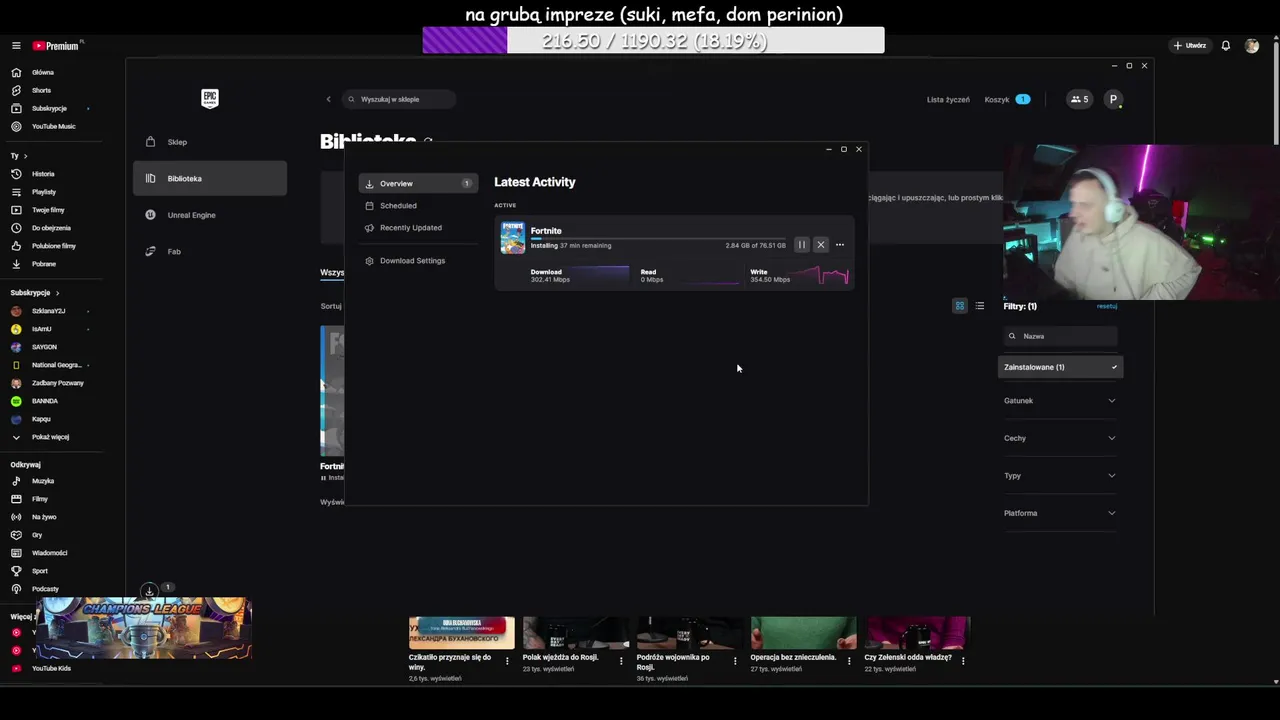The width and height of the screenshot is (1280, 720).
Task: Open Utwórz create button
Action: tap(1190, 46)
